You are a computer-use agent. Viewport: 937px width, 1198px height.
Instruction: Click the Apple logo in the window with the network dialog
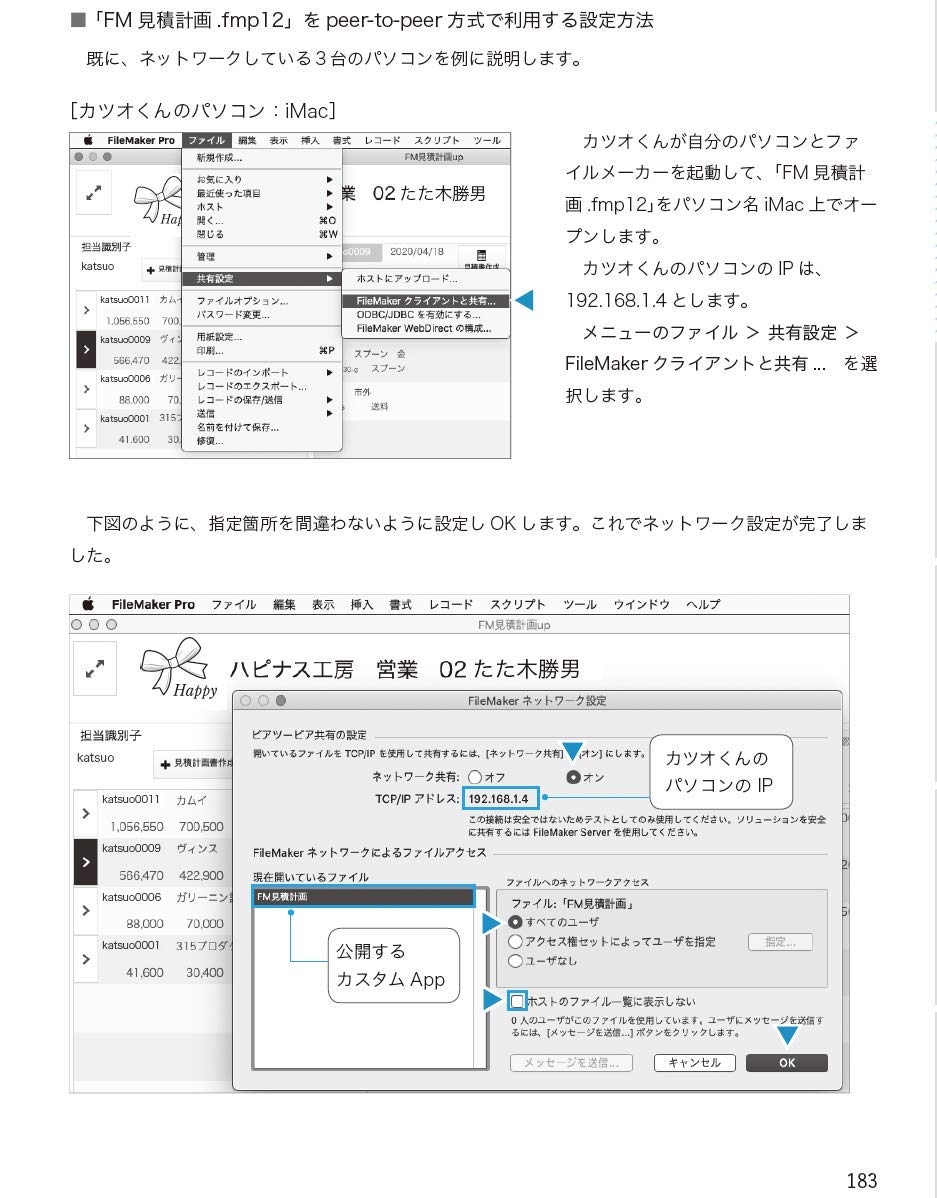coord(88,604)
